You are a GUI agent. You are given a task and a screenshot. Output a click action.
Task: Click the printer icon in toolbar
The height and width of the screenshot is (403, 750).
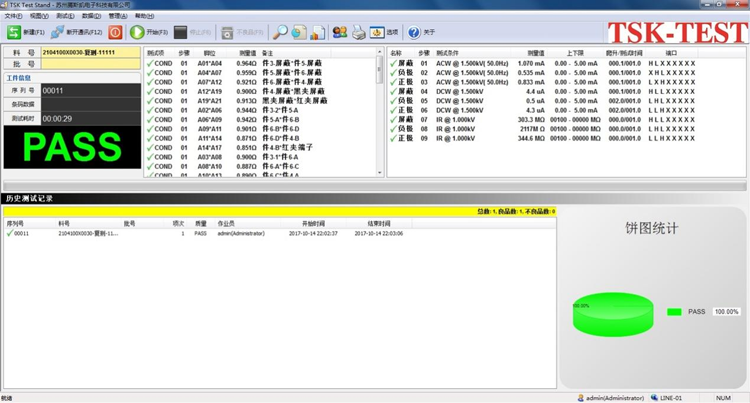coord(359,32)
